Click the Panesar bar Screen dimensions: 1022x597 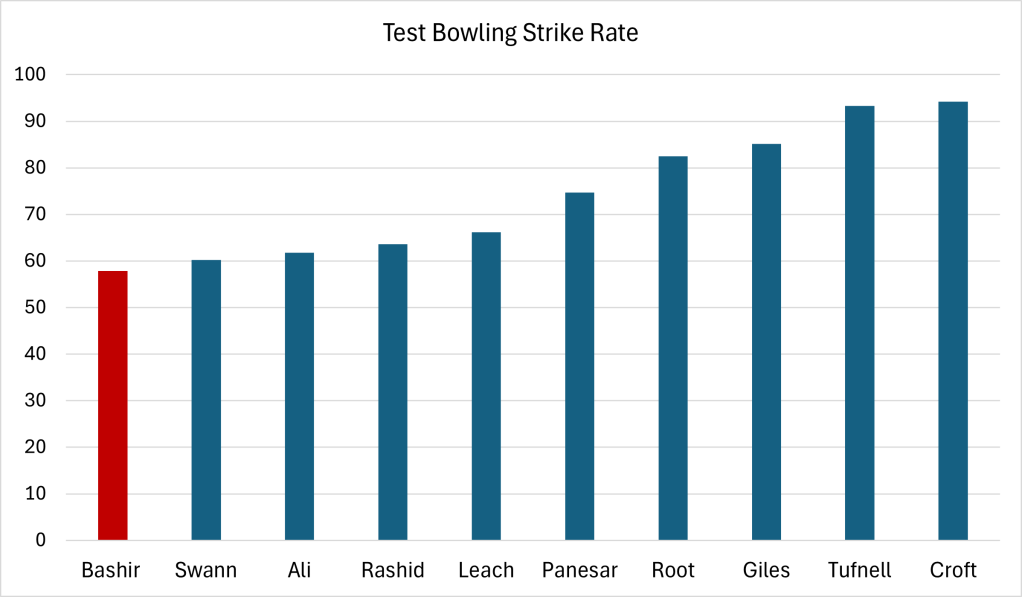579,366
